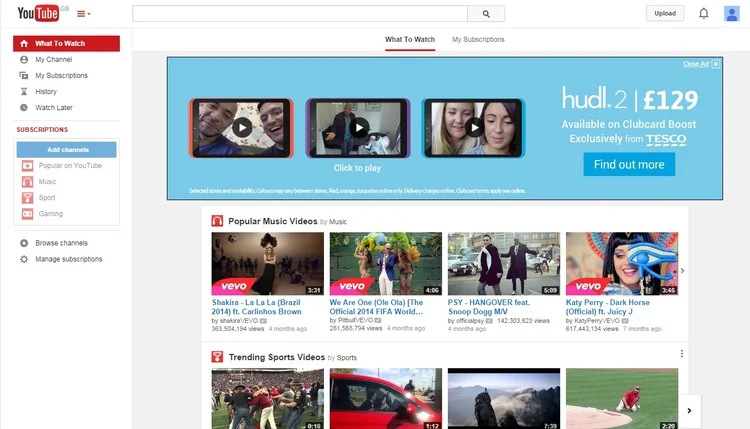
Task: Click the Gaming controller icon in sidebar
Action: pyautogui.click(x=27, y=214)
